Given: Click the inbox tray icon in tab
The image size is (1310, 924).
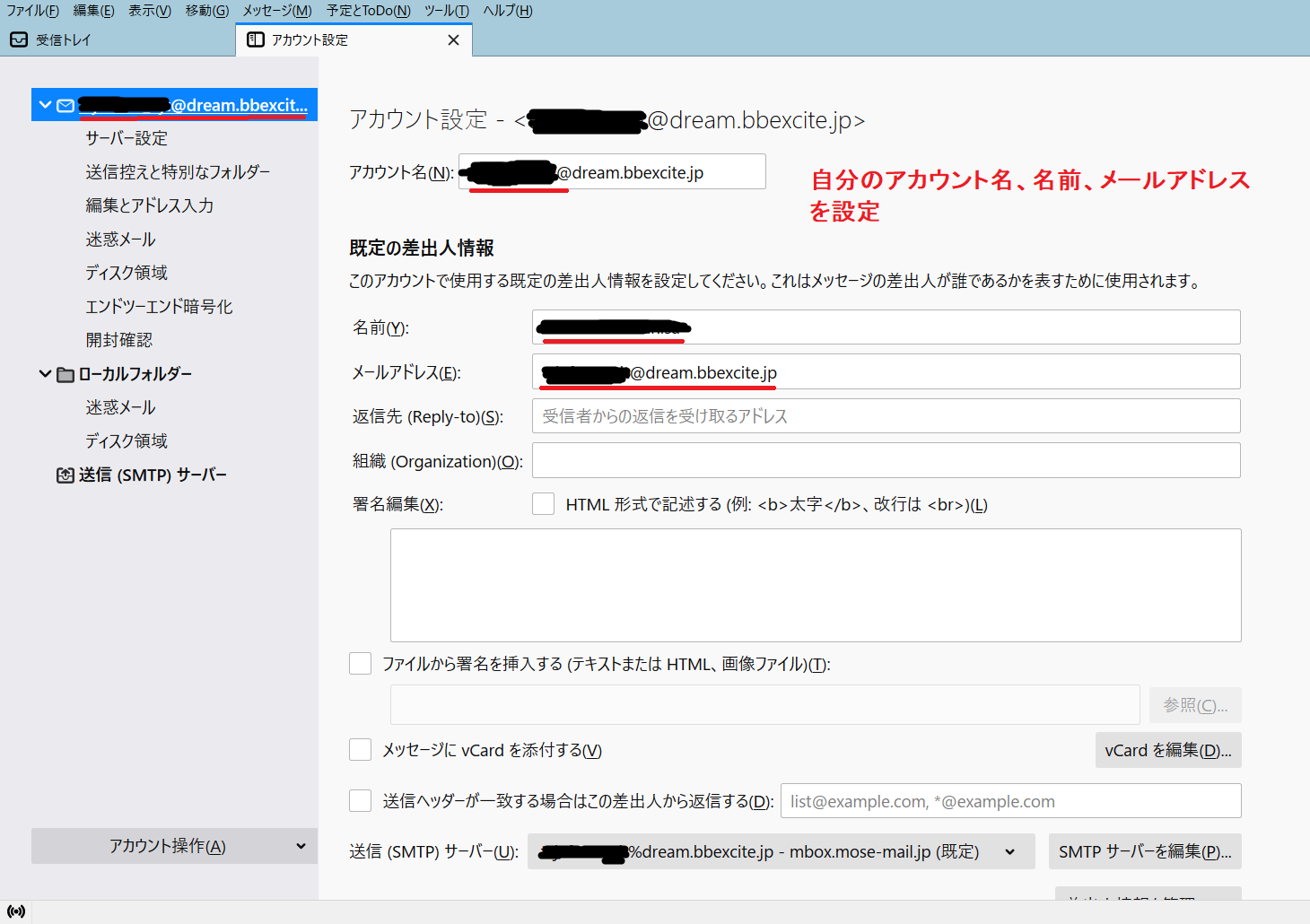Looking at the screenshot, I should pyautogui.click(x=19, y=40).
